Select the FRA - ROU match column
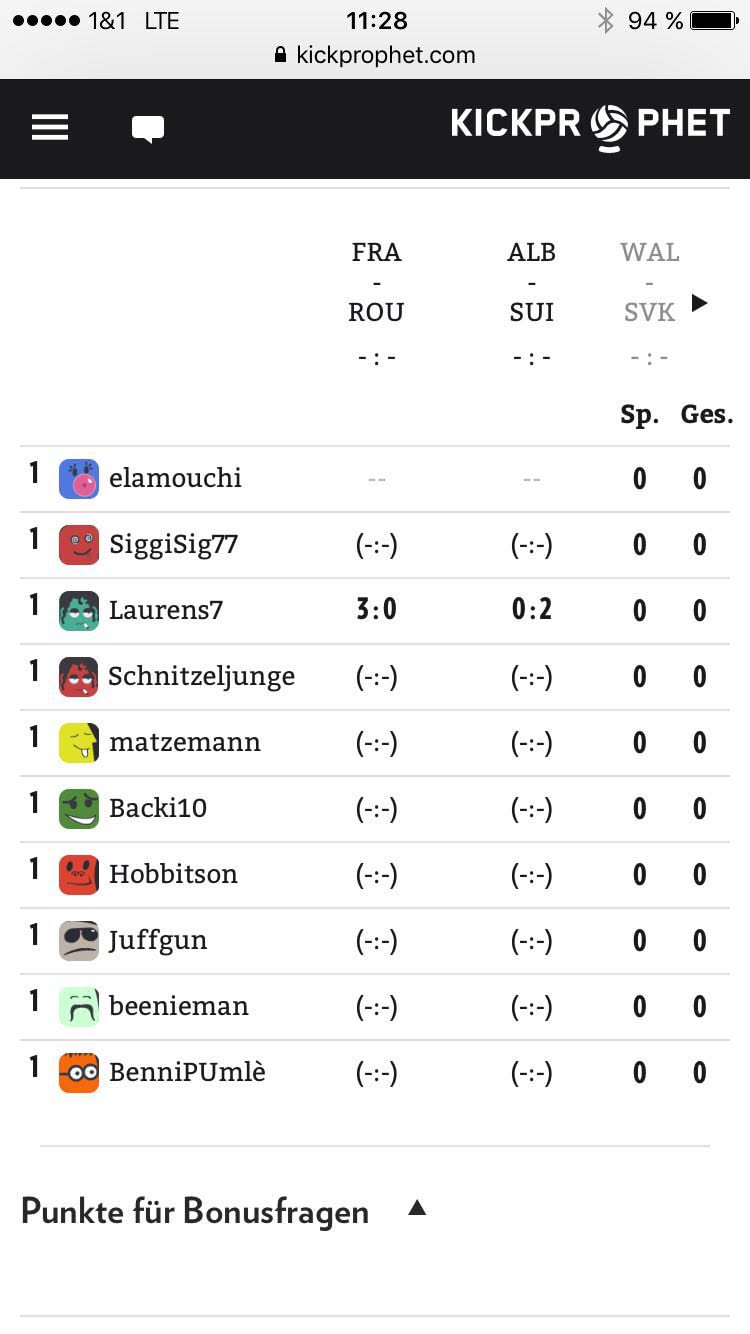The height and width of the screenshot is (1334, 750). coord(376,282)
